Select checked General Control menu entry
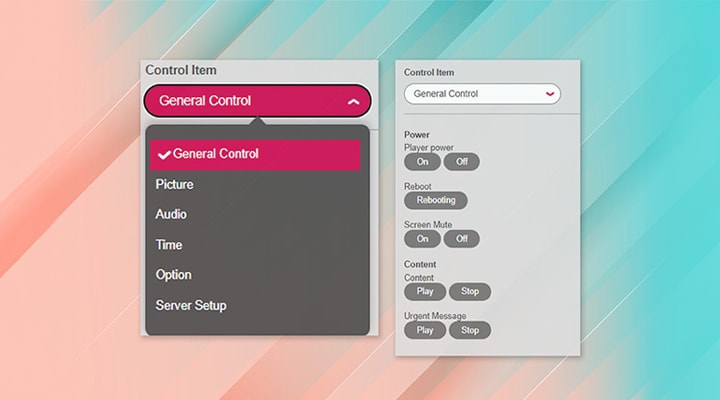The width and height of the screenshot is (720, 400). pos(255,155)
